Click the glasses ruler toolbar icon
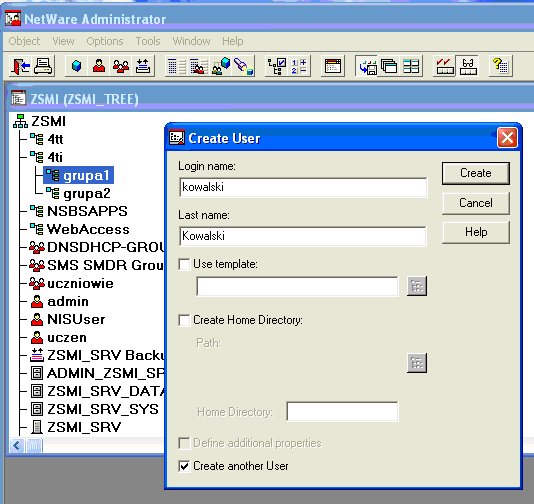Screen dimensions: 534x504 pyautogui.click(x=467, y=66)
